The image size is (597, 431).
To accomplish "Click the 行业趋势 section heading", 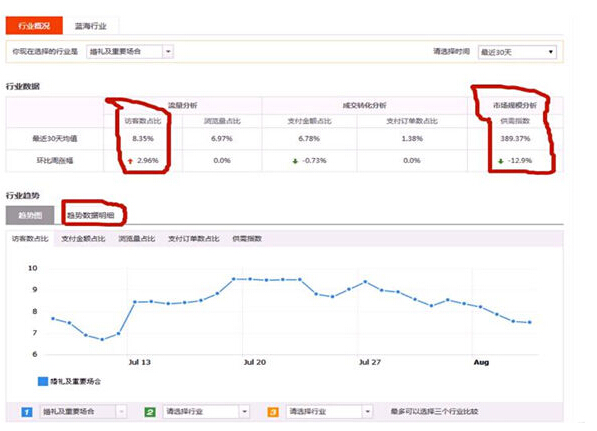I will click(x=23, y=196).
